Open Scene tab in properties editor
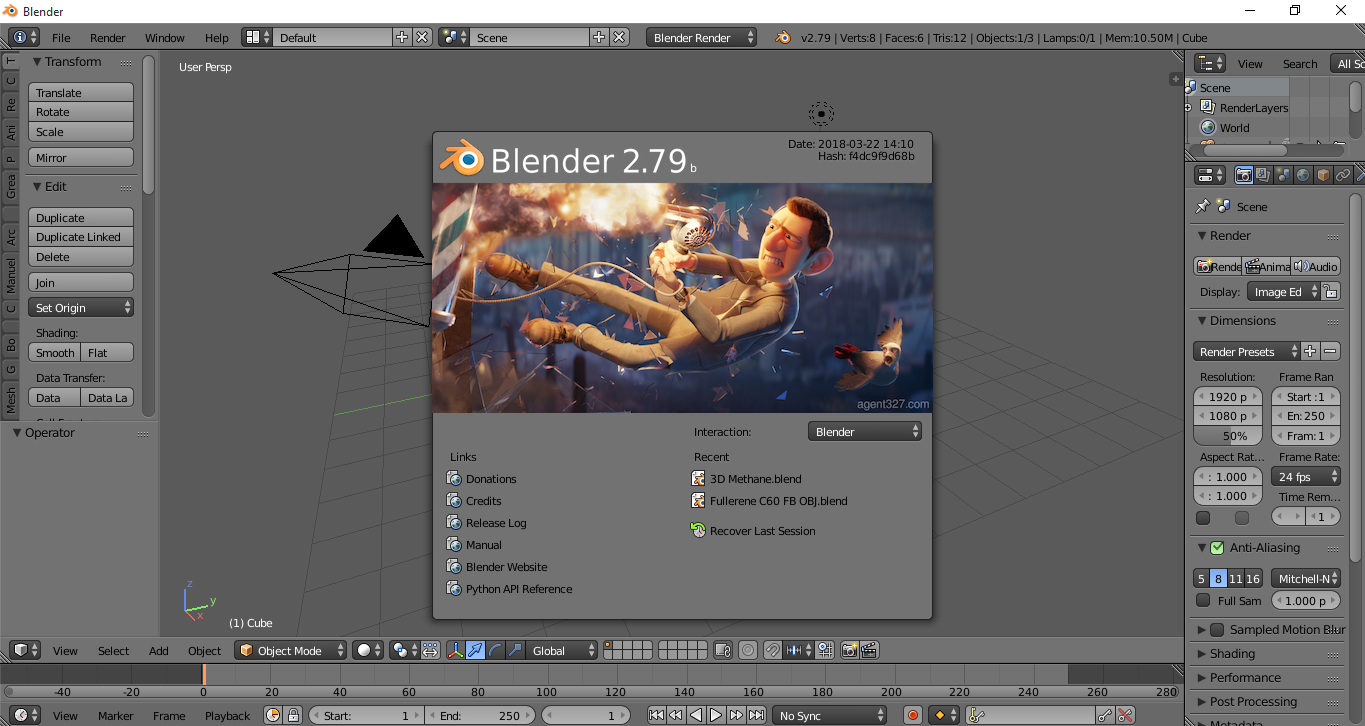Viewport: 1365px width, 726px height. point(1284,175)
